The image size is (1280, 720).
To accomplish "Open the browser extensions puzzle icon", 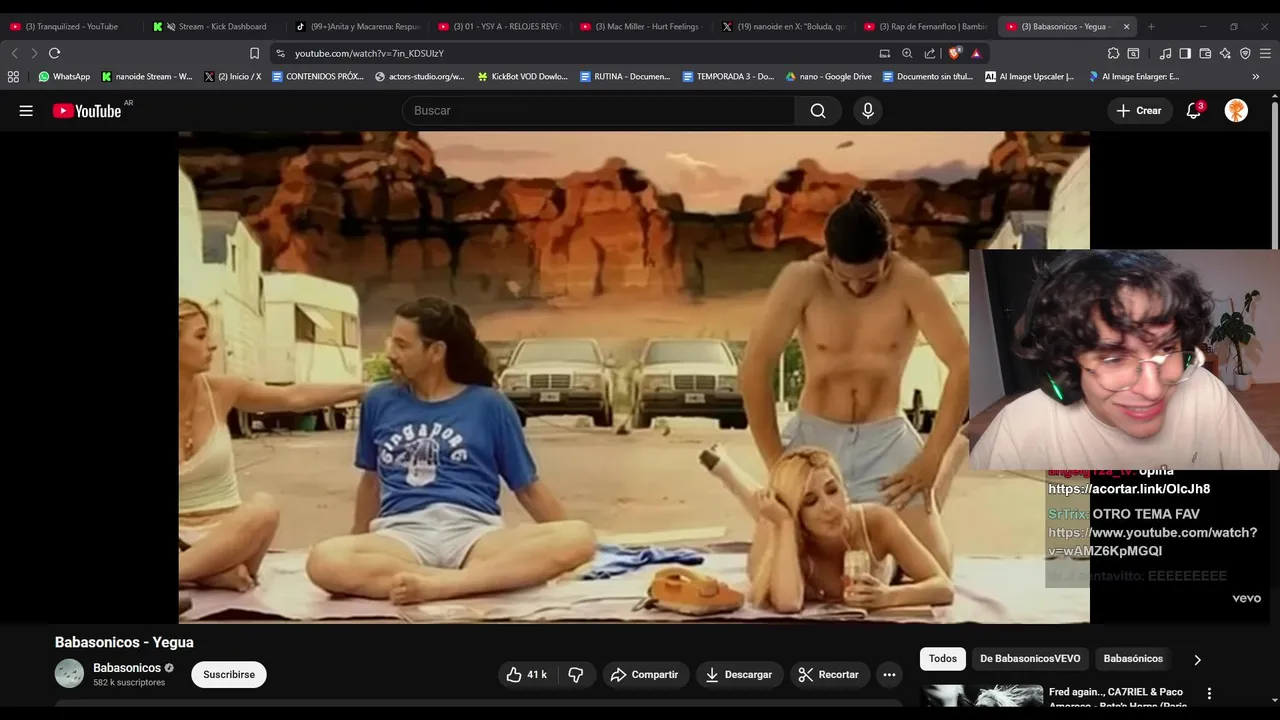I will point(1113,53).
